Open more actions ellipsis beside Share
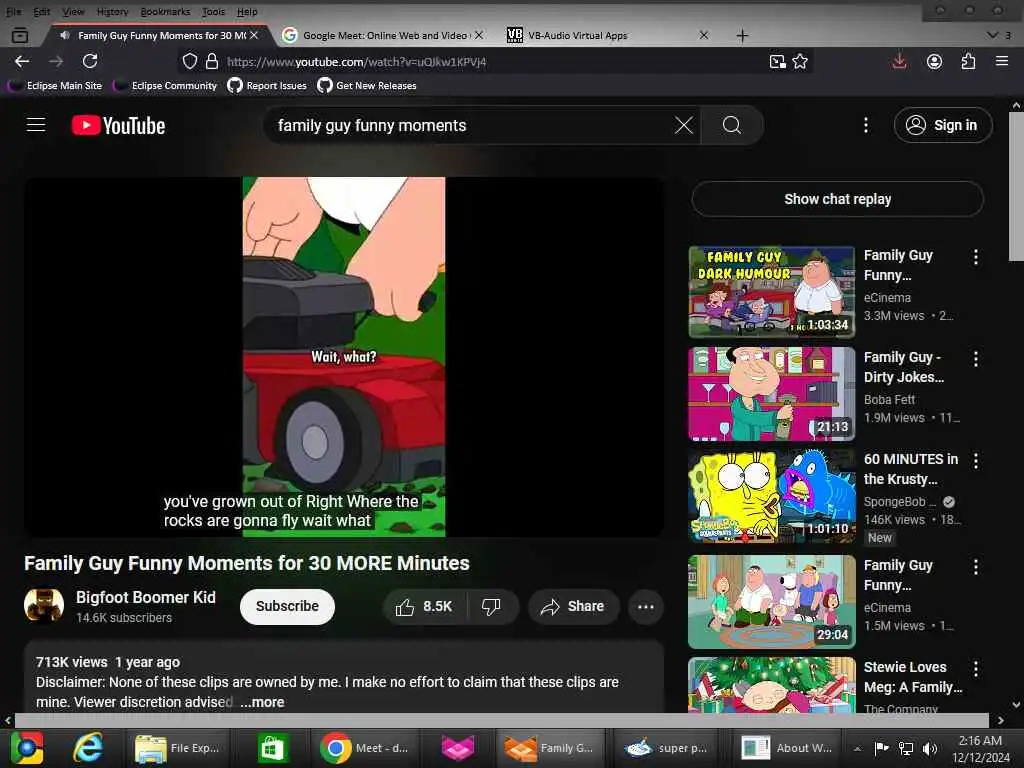The height and width of the screenshot is (768, 1024). click(646, 607)
